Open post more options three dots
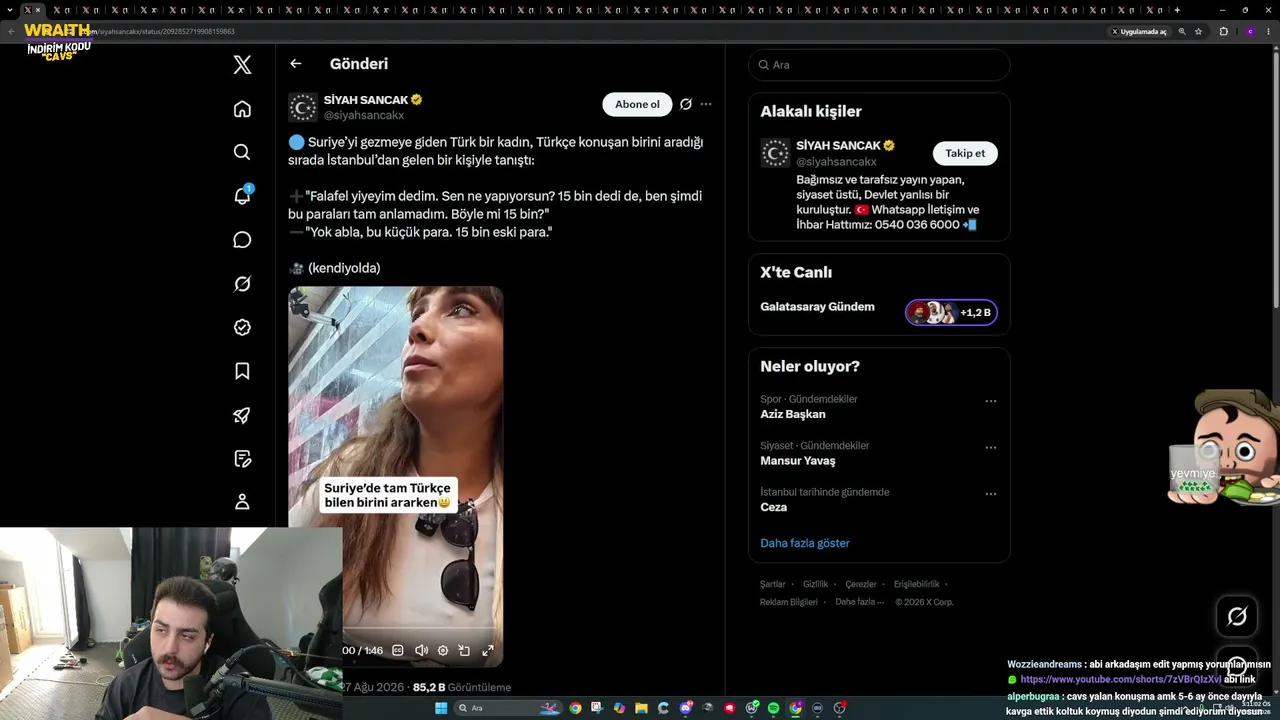The height and width of the screenshot is (720, 1280). [706, 104]
